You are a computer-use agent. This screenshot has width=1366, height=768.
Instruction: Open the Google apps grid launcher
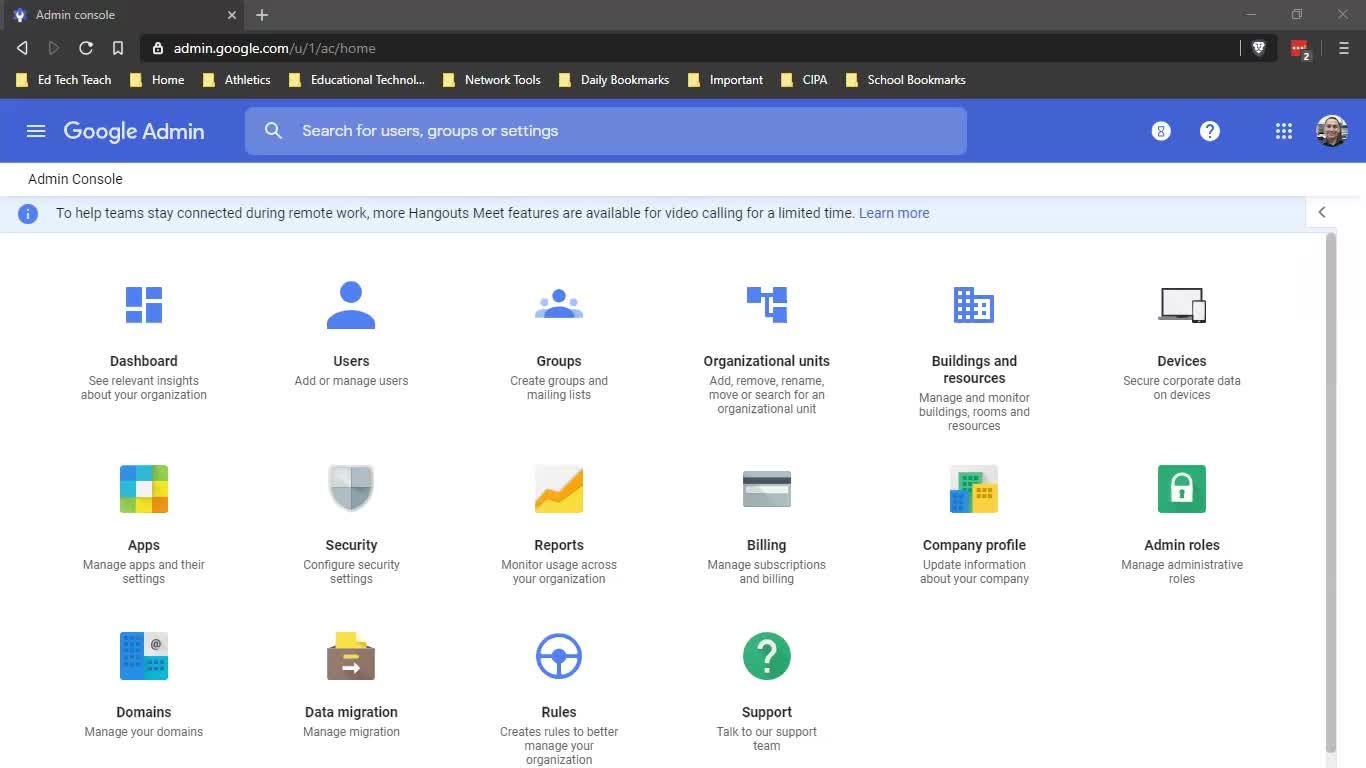pyautogui.click(x=1284, y=131)
